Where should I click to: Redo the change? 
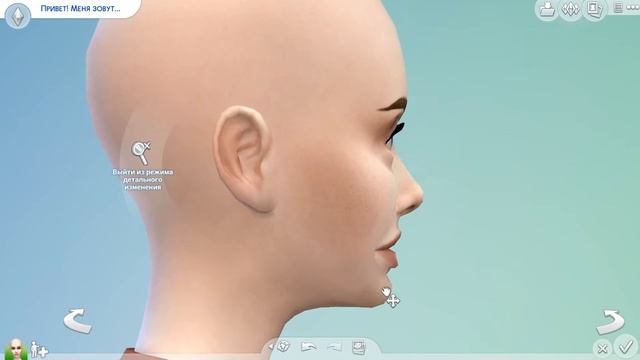pos(334,347)
